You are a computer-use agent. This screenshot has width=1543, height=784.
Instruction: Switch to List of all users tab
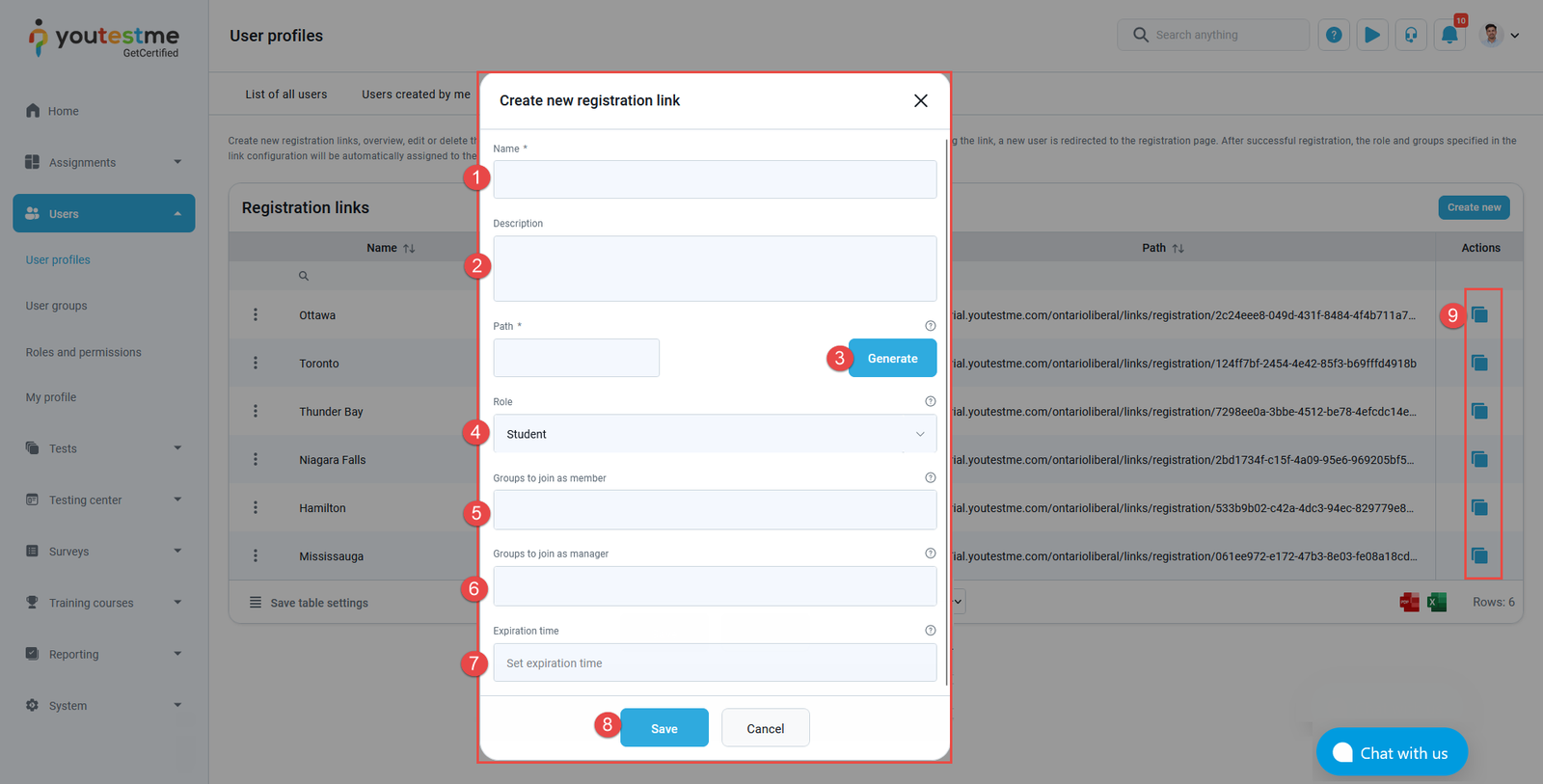(x=285, y=95)
